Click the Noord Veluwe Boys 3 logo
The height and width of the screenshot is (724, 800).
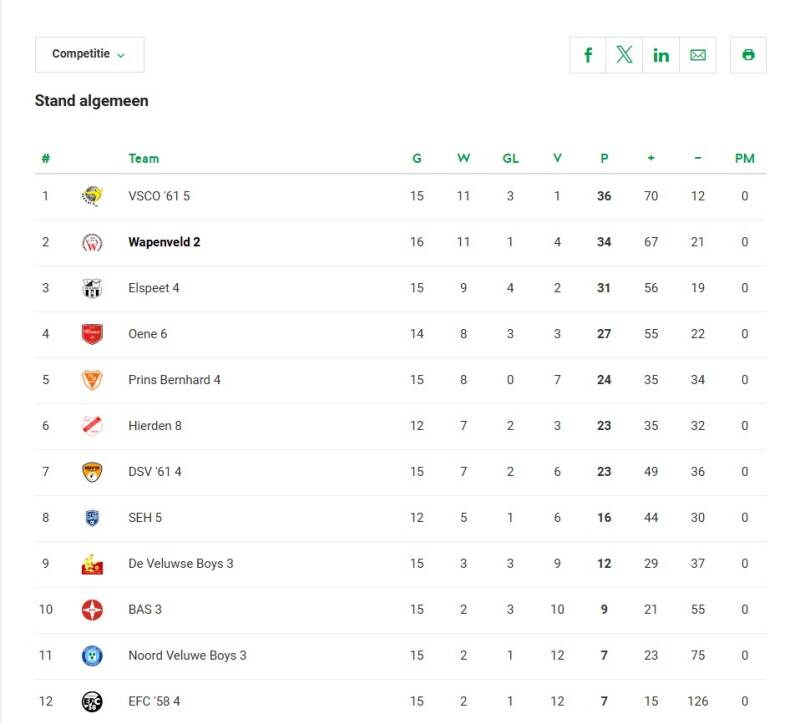(92, 656)
